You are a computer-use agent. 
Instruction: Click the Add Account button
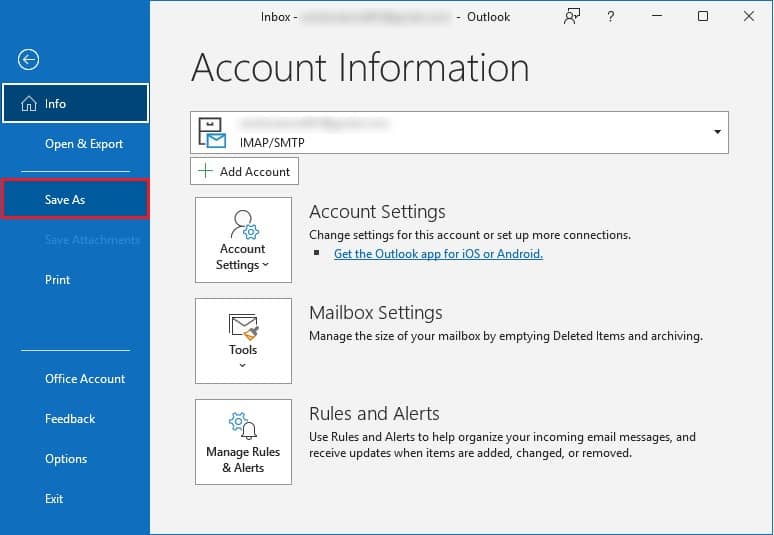244,171
